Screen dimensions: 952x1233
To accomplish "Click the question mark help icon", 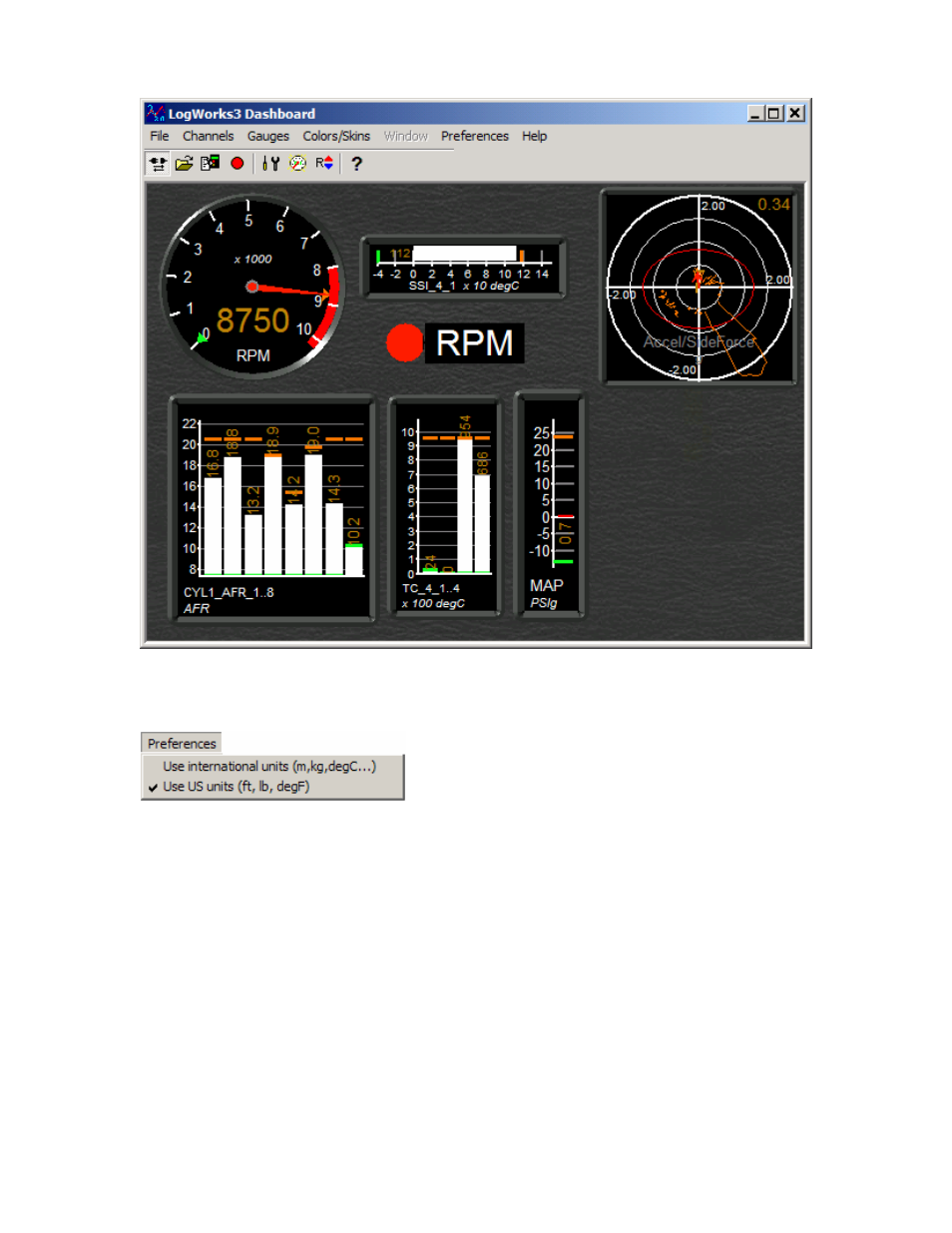I will click(x=356, y=164).
